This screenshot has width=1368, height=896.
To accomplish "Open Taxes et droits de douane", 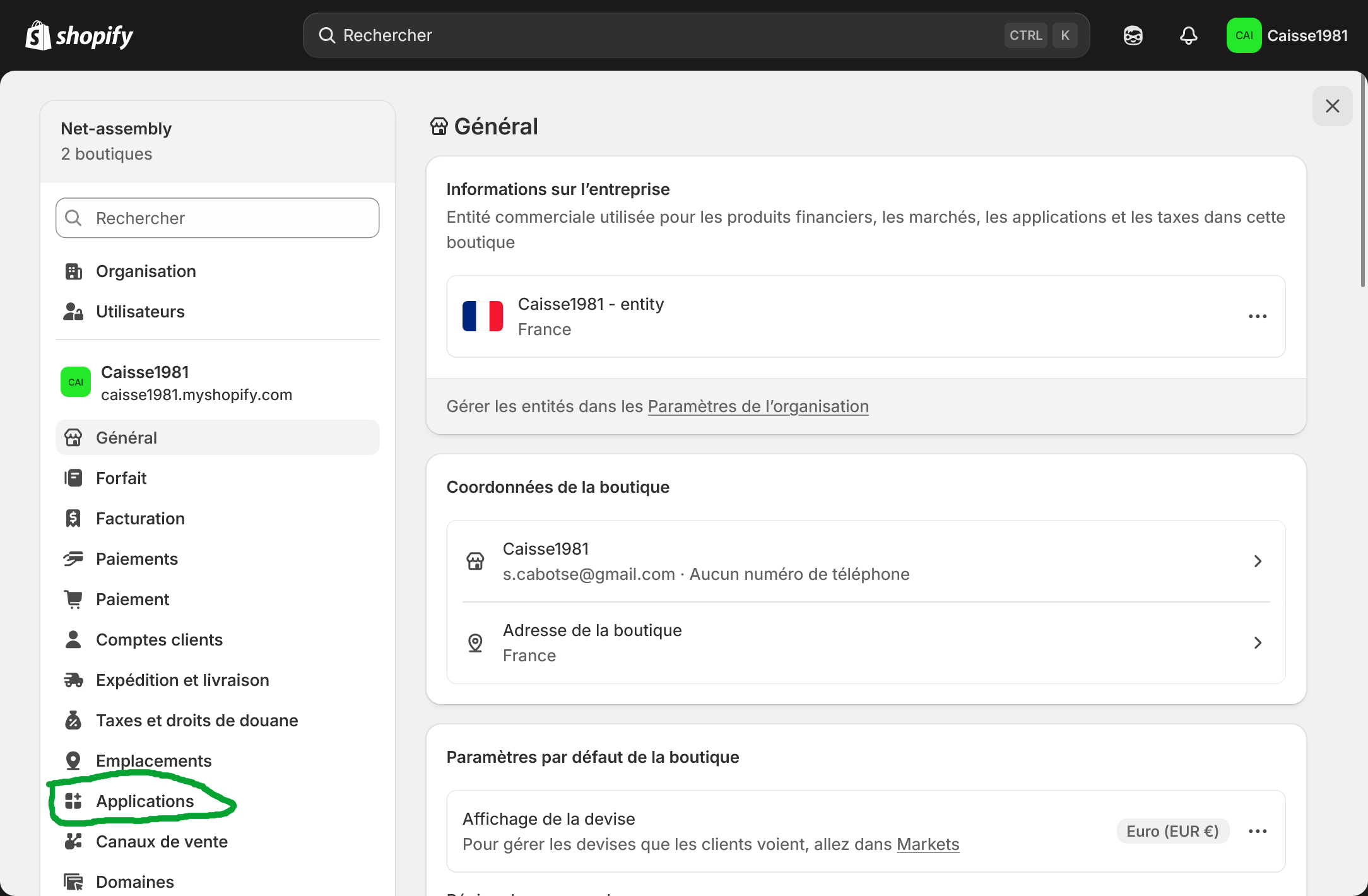I will pyautogui.click(x=218, y=721).
